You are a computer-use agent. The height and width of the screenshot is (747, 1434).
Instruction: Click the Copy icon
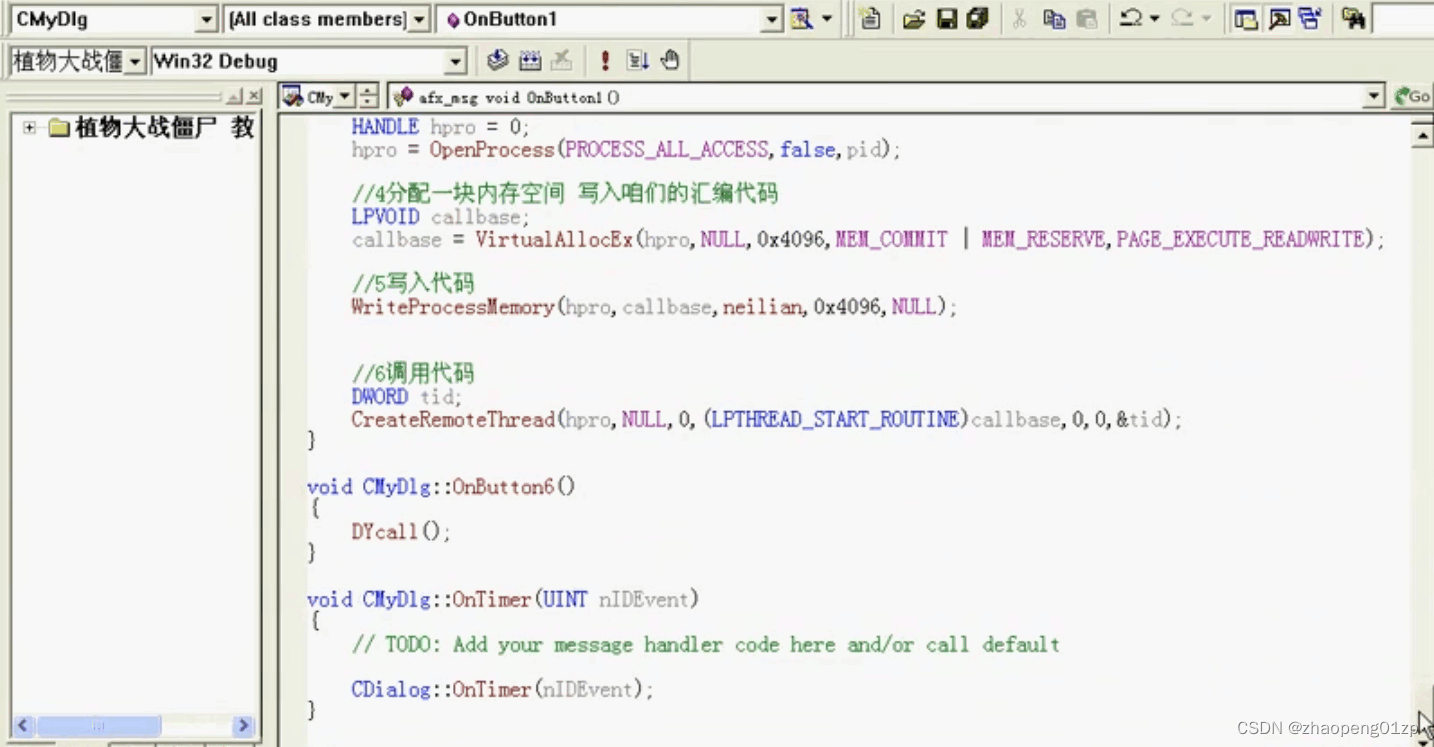tap(1054, 19)
